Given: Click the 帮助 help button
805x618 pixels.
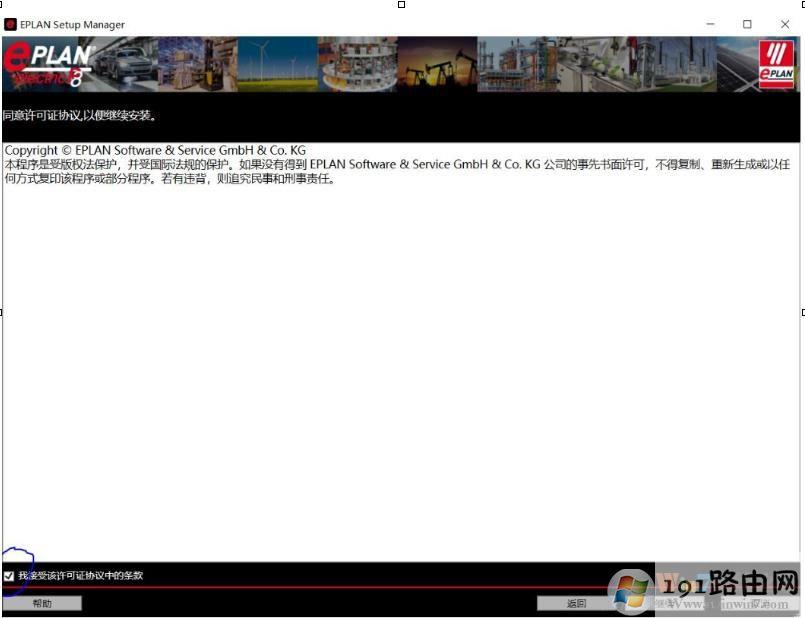Looking at the screenshot, I should click(42, 603).
